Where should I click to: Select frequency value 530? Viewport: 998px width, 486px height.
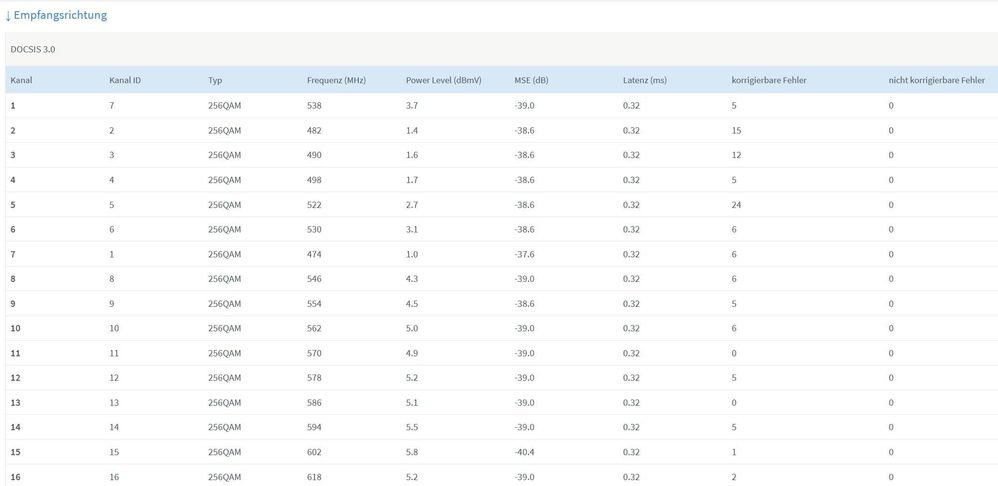click(x=314, y=230)
